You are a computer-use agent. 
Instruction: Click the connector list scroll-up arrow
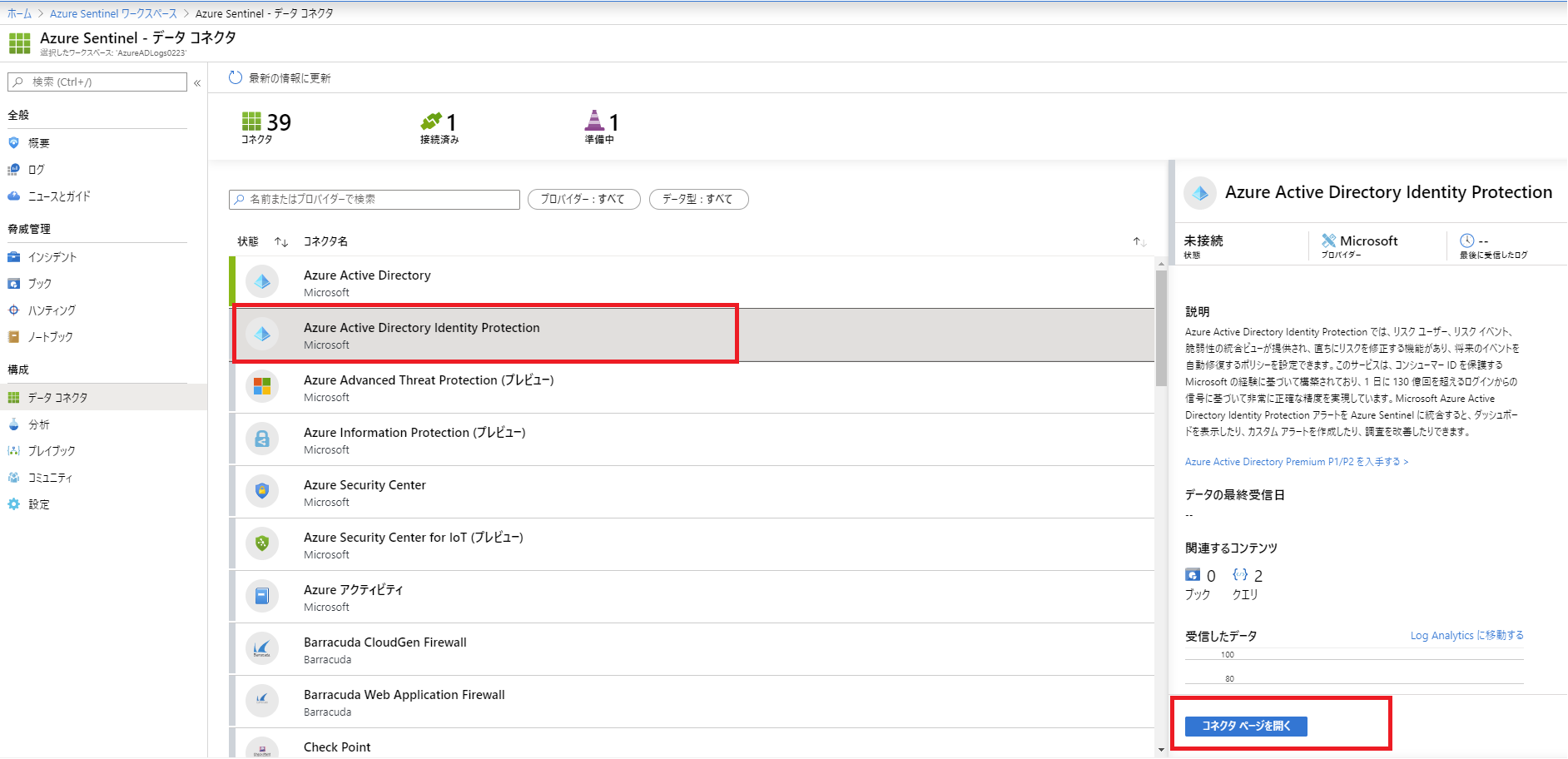point(1161,264)
